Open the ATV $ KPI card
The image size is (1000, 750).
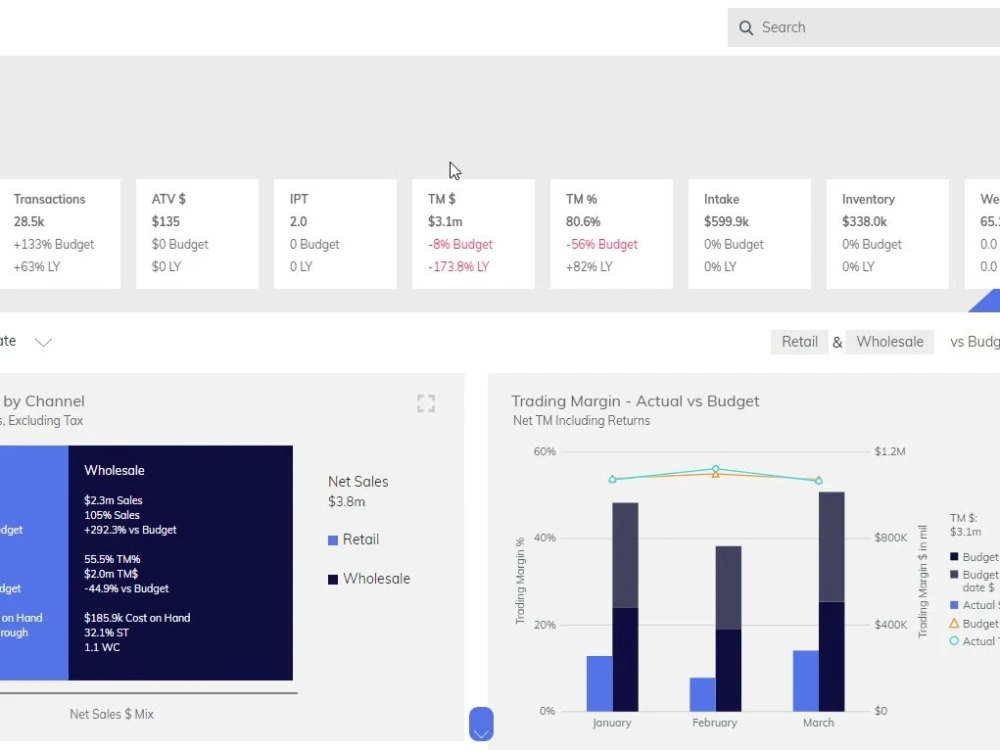197,233
